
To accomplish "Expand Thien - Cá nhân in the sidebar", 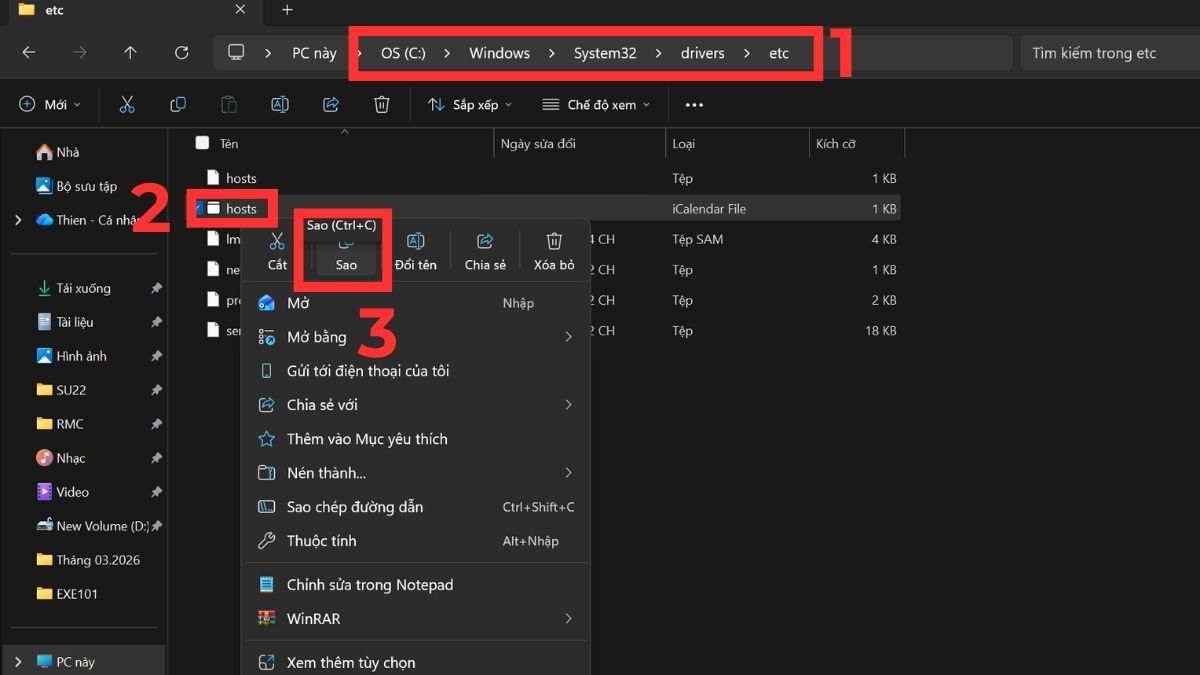I will point(17,219).
